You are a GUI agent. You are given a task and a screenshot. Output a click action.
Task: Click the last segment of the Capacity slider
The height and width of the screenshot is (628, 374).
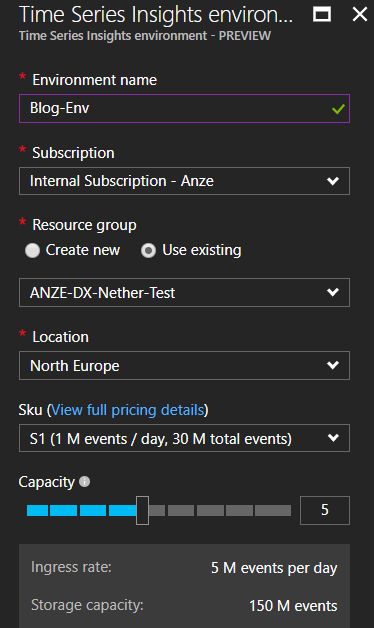point(273,510)
